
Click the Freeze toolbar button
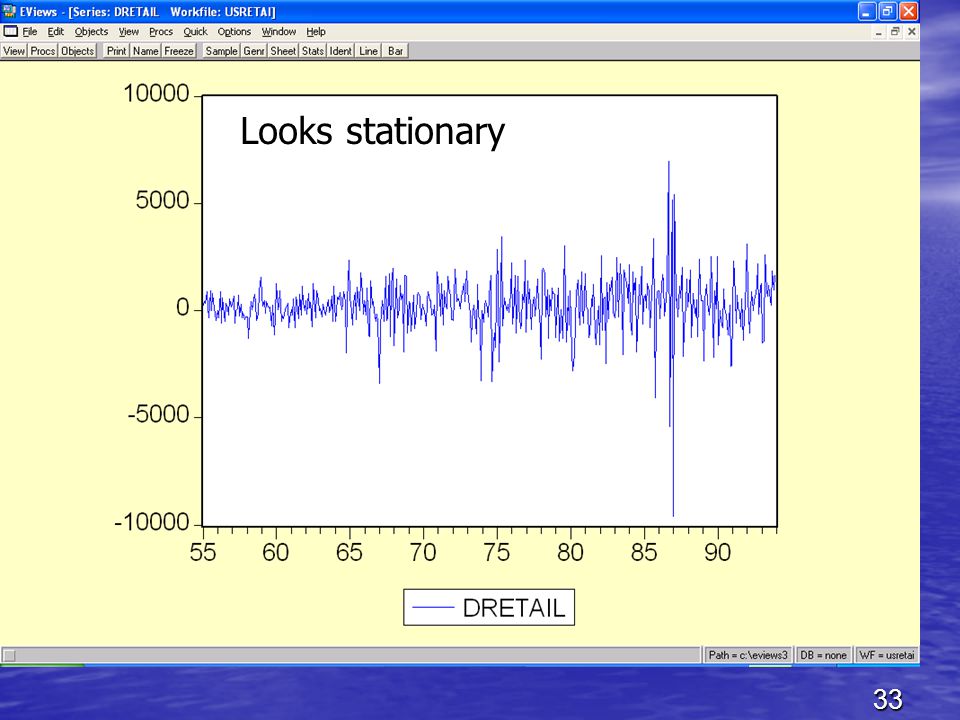tap(179, 51)
